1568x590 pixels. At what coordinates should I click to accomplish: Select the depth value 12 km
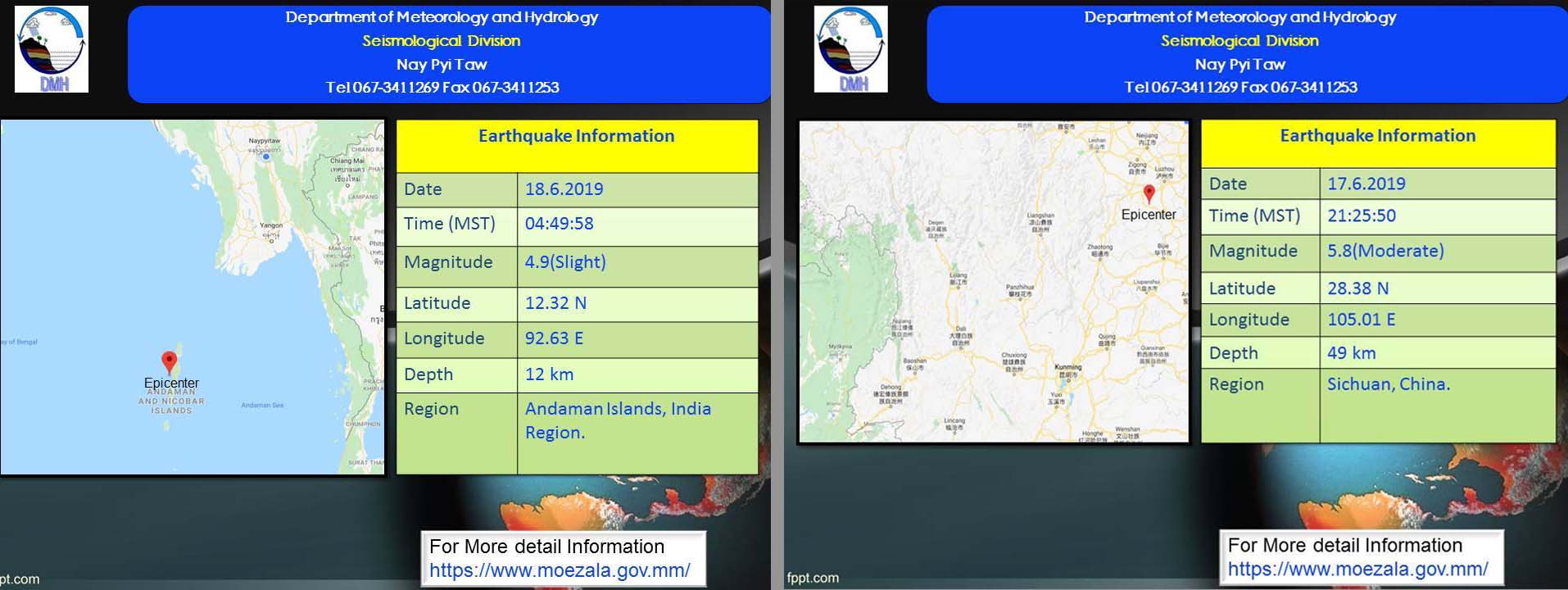click(549, 374)
